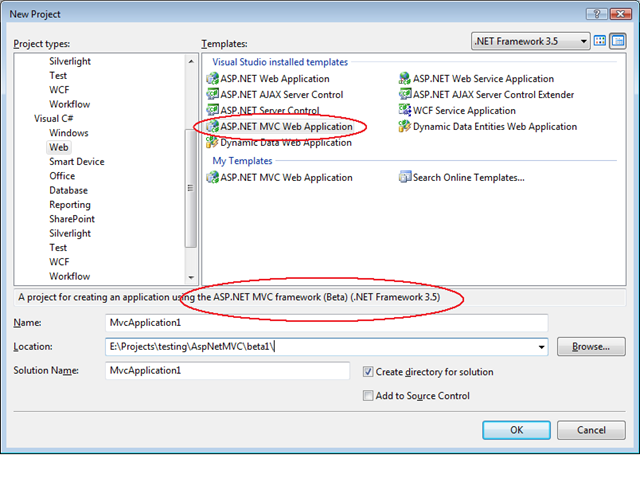The image size is (640, 478).
Task: Select the installed ASP.NET MVC Web Application icon
Action: click(x=212, y=127)
